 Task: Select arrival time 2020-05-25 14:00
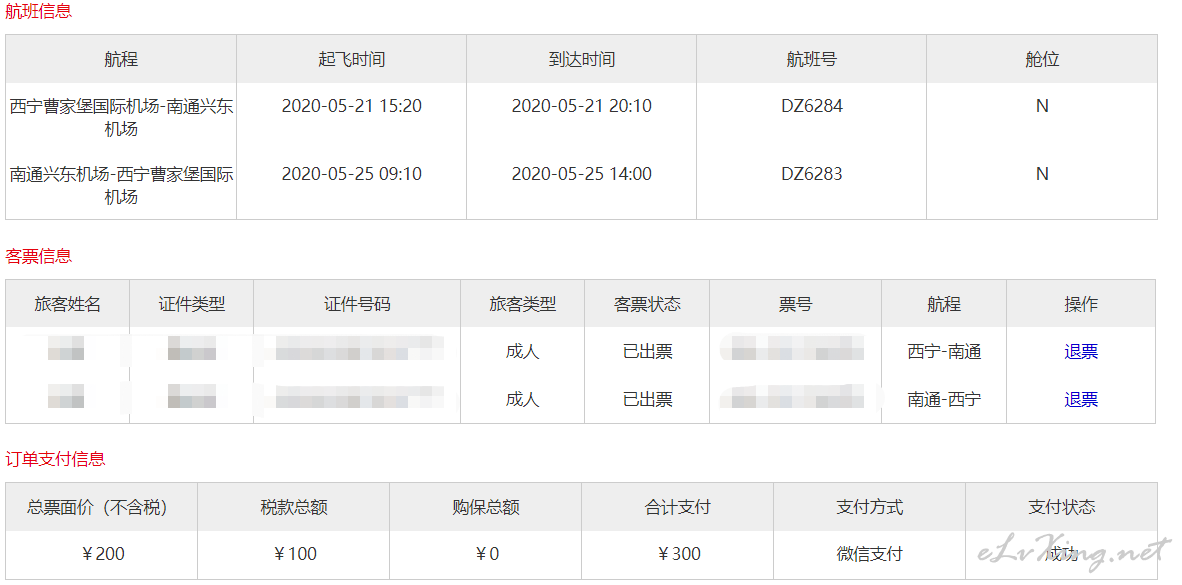[581, 174]
